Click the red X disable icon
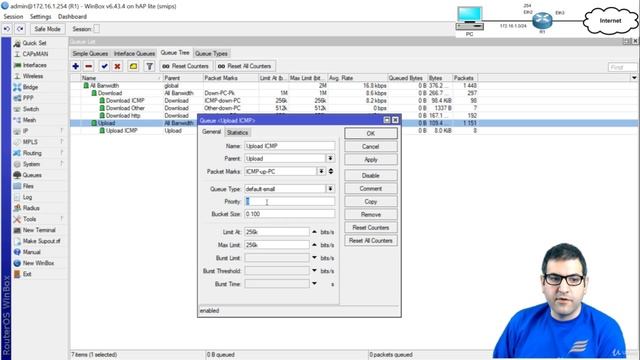The image size is (640, 360). [118, 66]
